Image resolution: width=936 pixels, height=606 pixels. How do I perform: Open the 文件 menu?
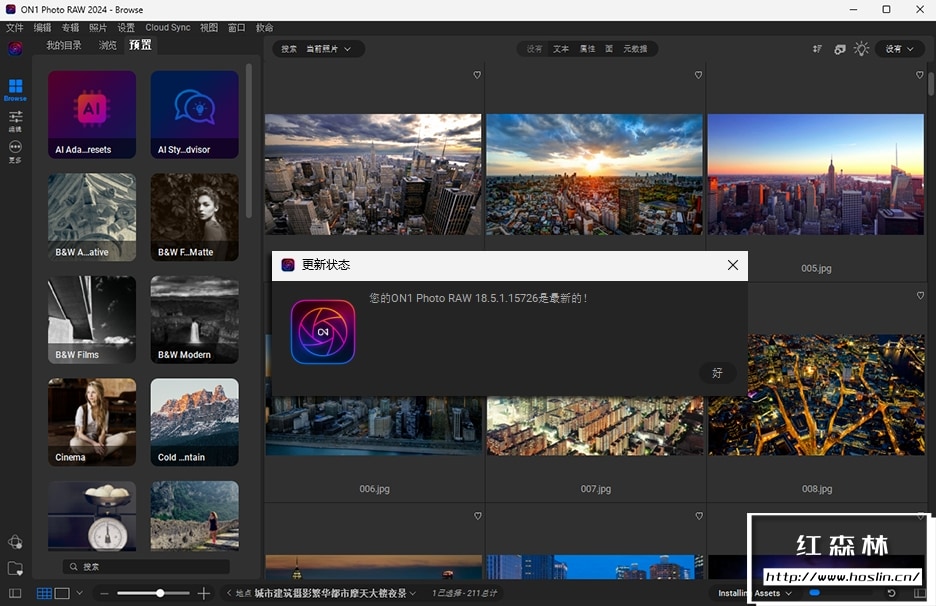tap(14, 28)
